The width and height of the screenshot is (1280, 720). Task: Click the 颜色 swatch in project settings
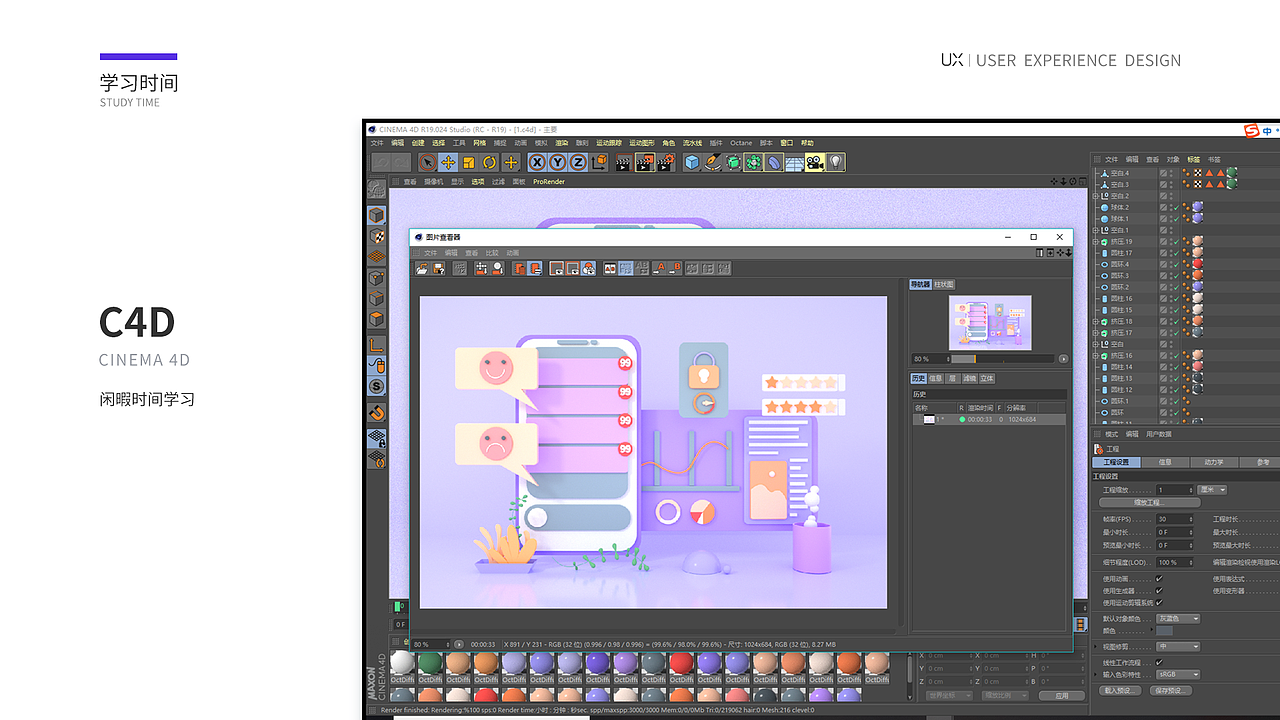1164,631
